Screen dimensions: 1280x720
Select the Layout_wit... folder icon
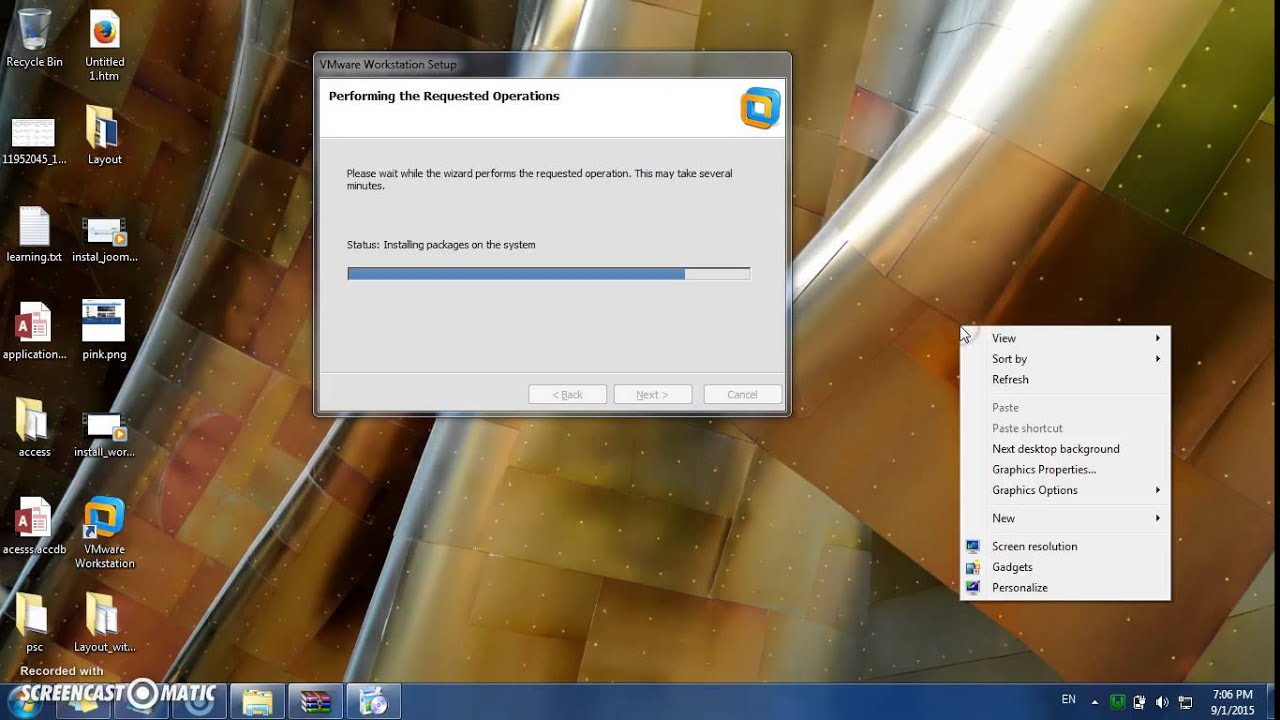click(104, 623)
